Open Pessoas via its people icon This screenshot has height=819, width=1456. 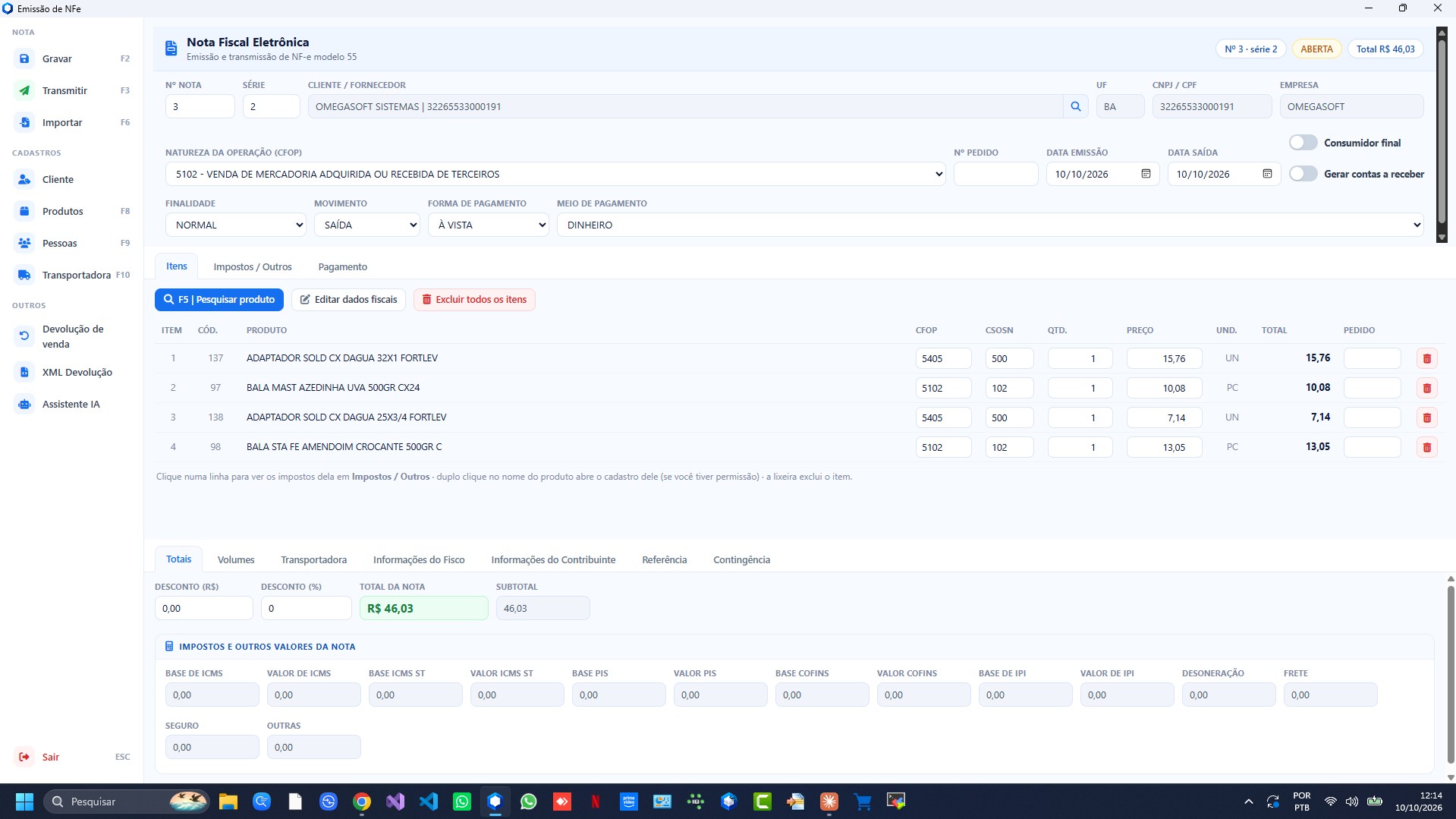click(24, 243)
